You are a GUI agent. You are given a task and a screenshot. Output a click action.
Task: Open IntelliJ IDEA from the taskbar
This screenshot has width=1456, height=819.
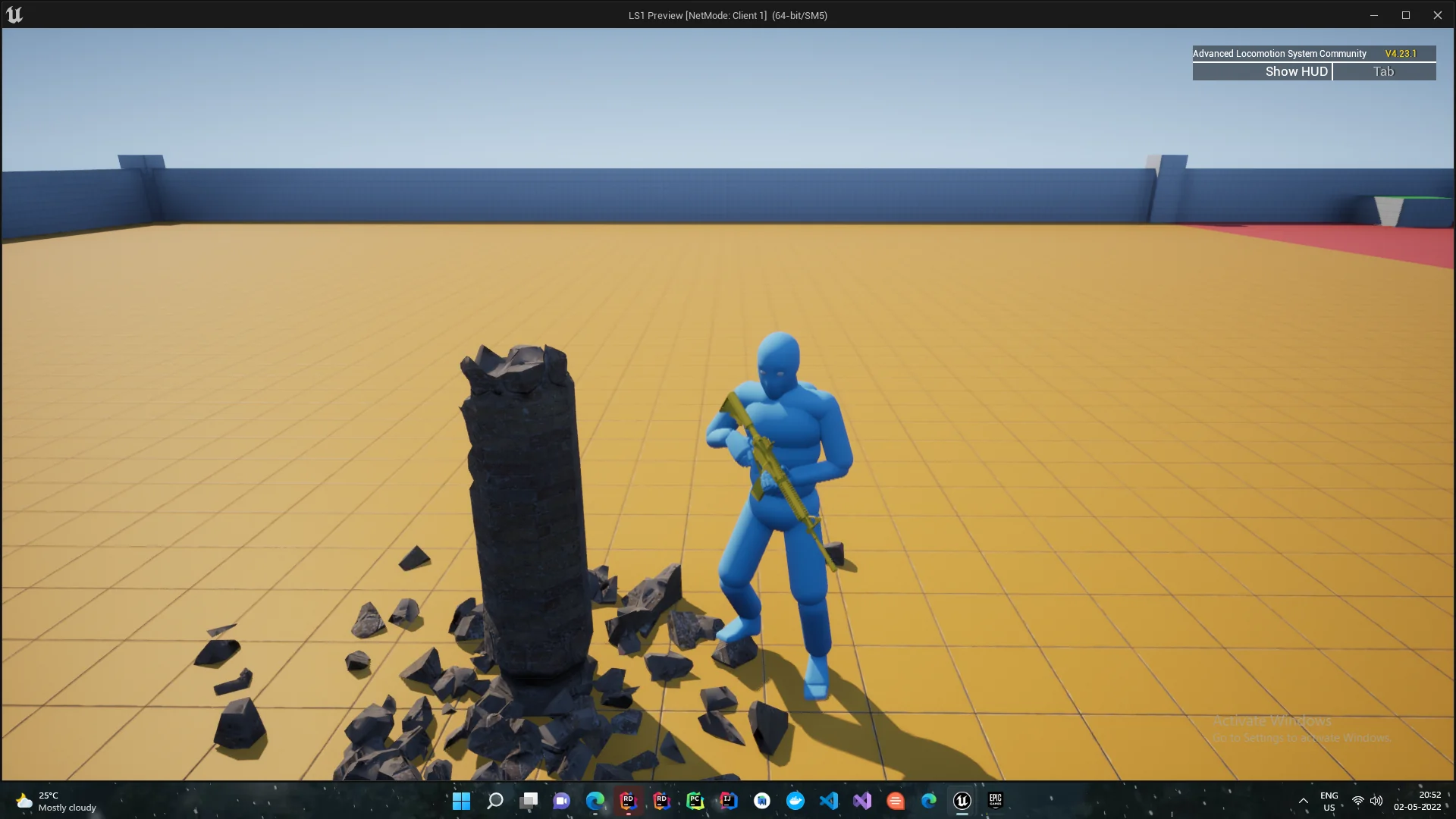pos(729,801)
